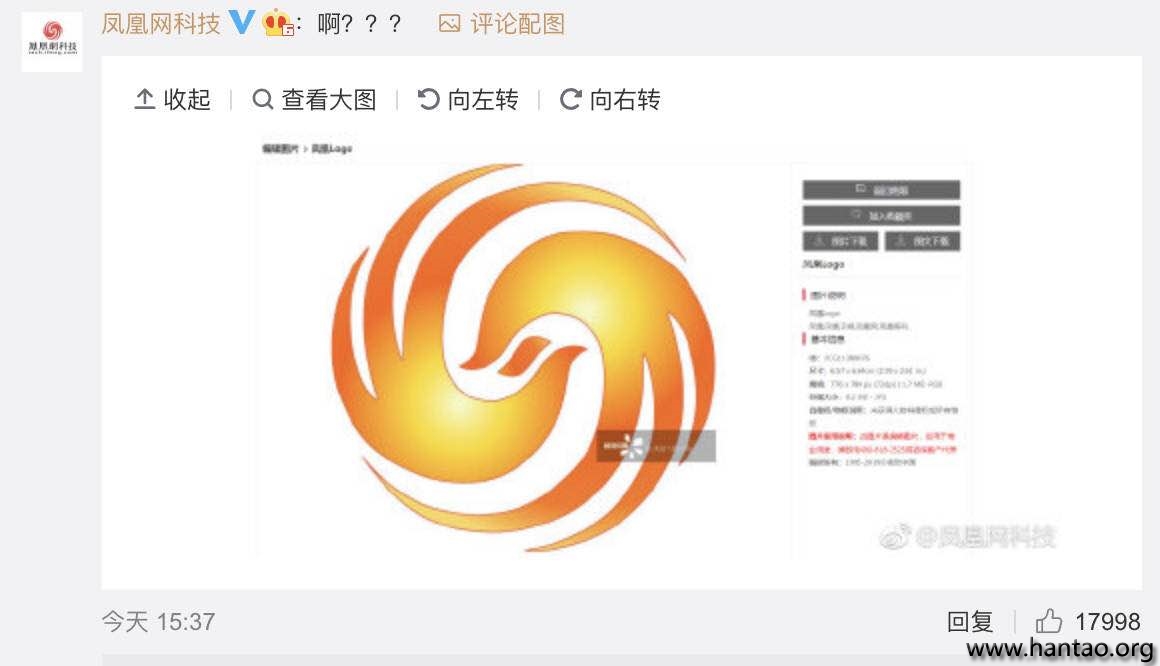Click the 今天 15:37 timestamp
Screen dimensions: 1160x666
tap(158, 622)
